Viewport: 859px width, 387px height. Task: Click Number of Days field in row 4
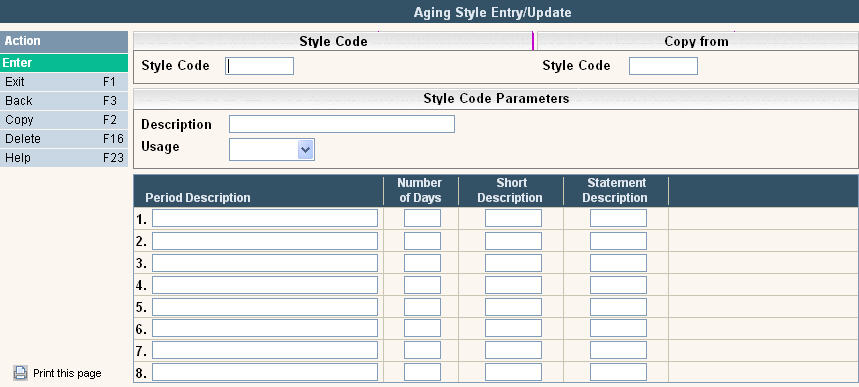(422, 285)
